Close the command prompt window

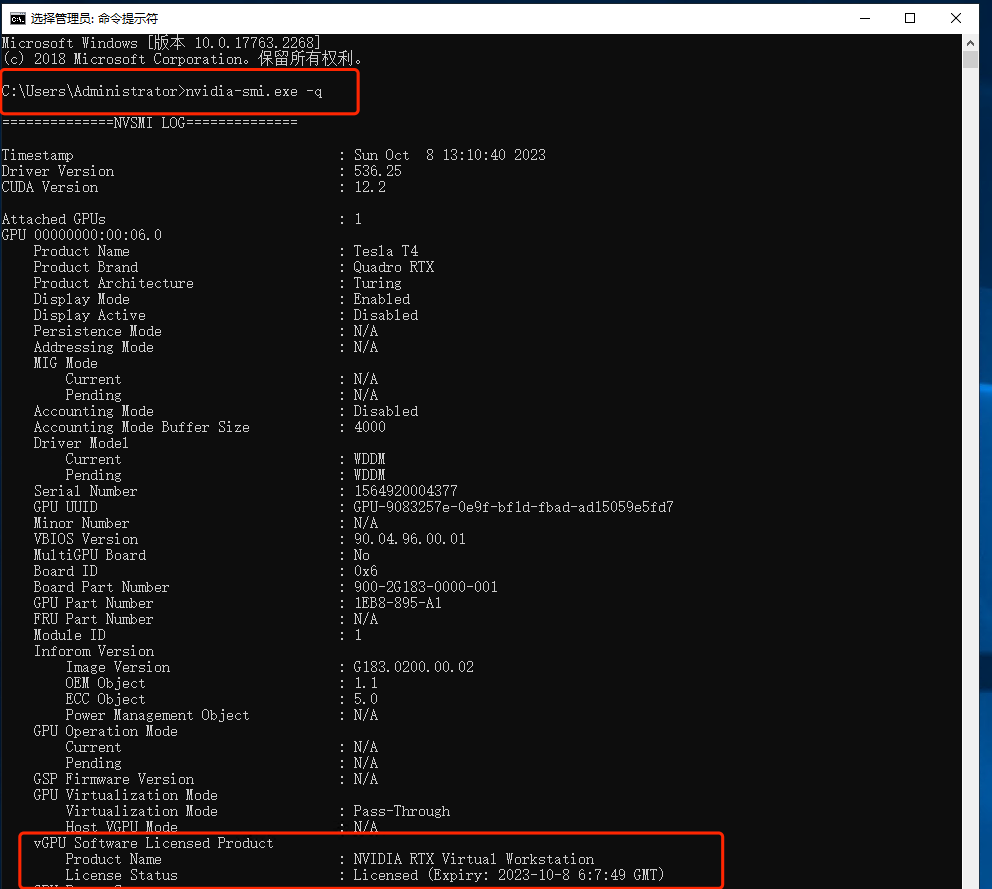[956, 18]
